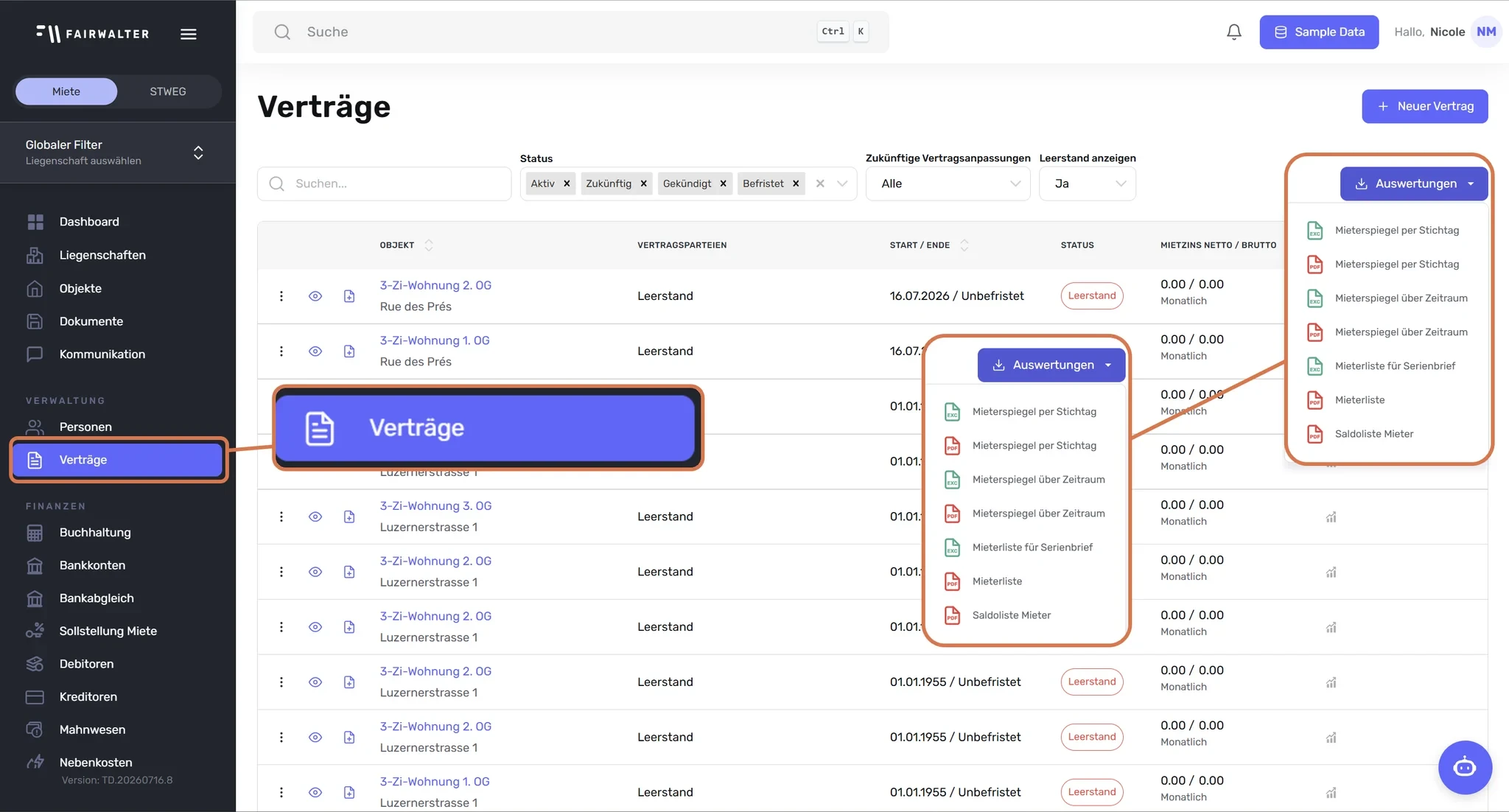Open the Zukünftige Vertragsanpassungen dropdown showing Alle
This screenshot has width=1509, height=812.
pos(948,183)
